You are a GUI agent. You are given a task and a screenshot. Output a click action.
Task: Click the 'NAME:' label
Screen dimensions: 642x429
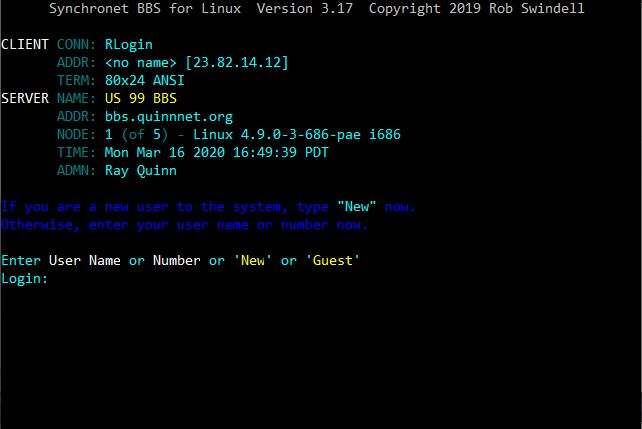[76, 98]
